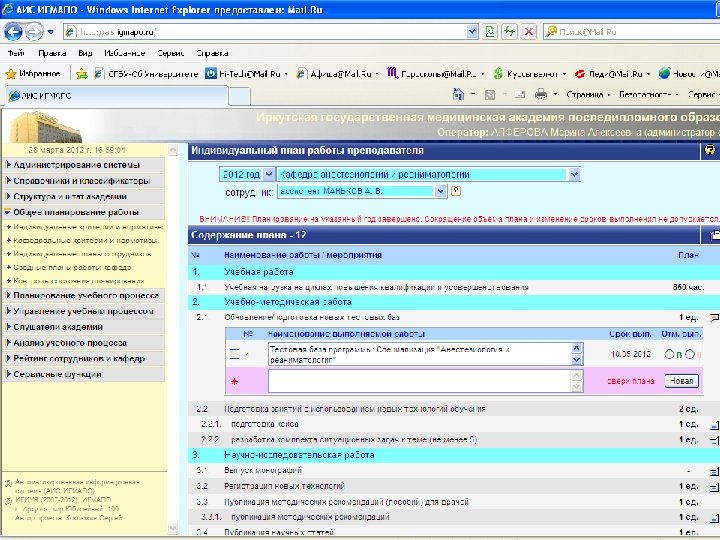Screen dimensions: 720x540
Task: Expand Управление учебным процессом section
Action: [84, 311]
